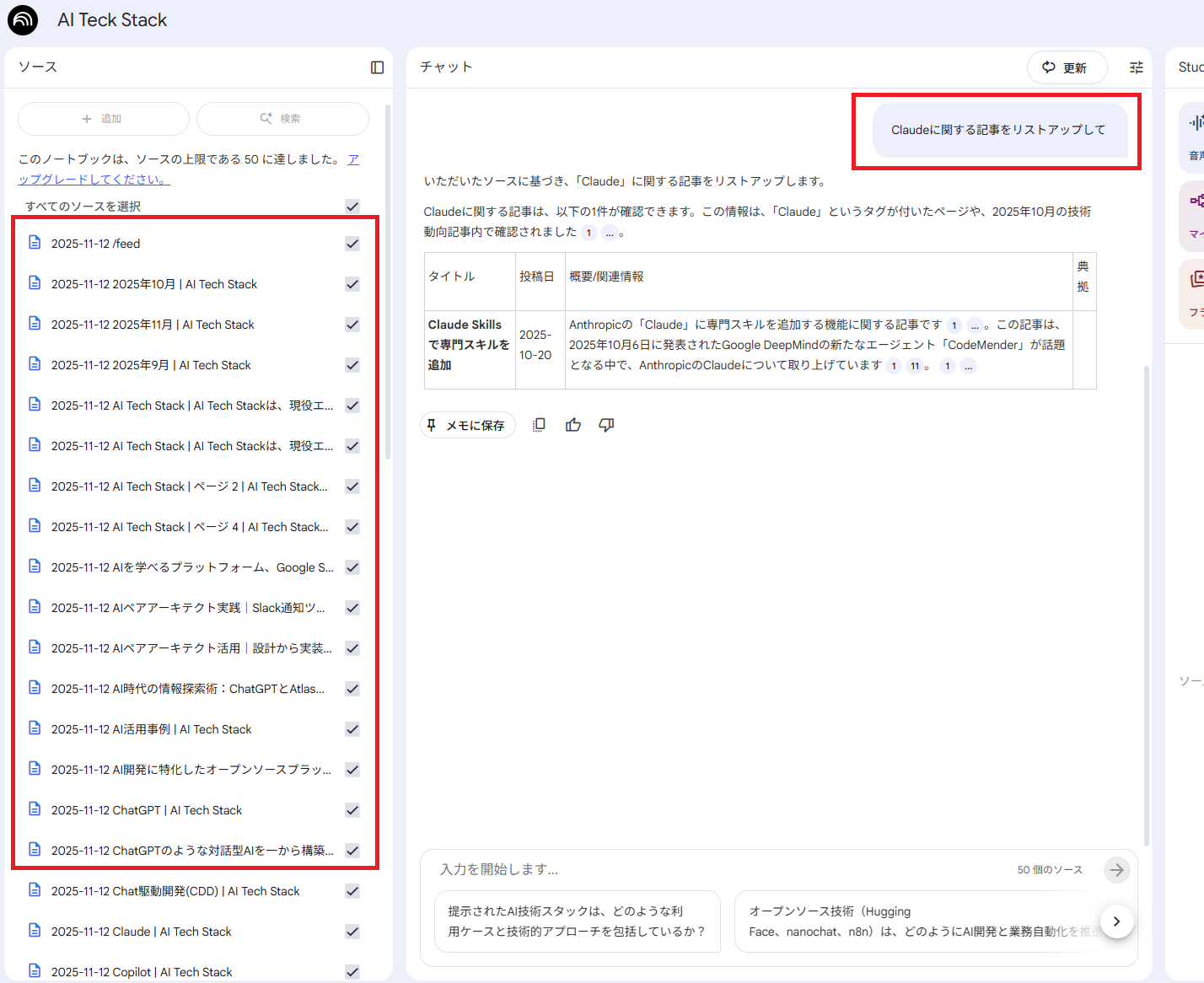Click the NotebookLM logo icon

click(x=23, y=20)
